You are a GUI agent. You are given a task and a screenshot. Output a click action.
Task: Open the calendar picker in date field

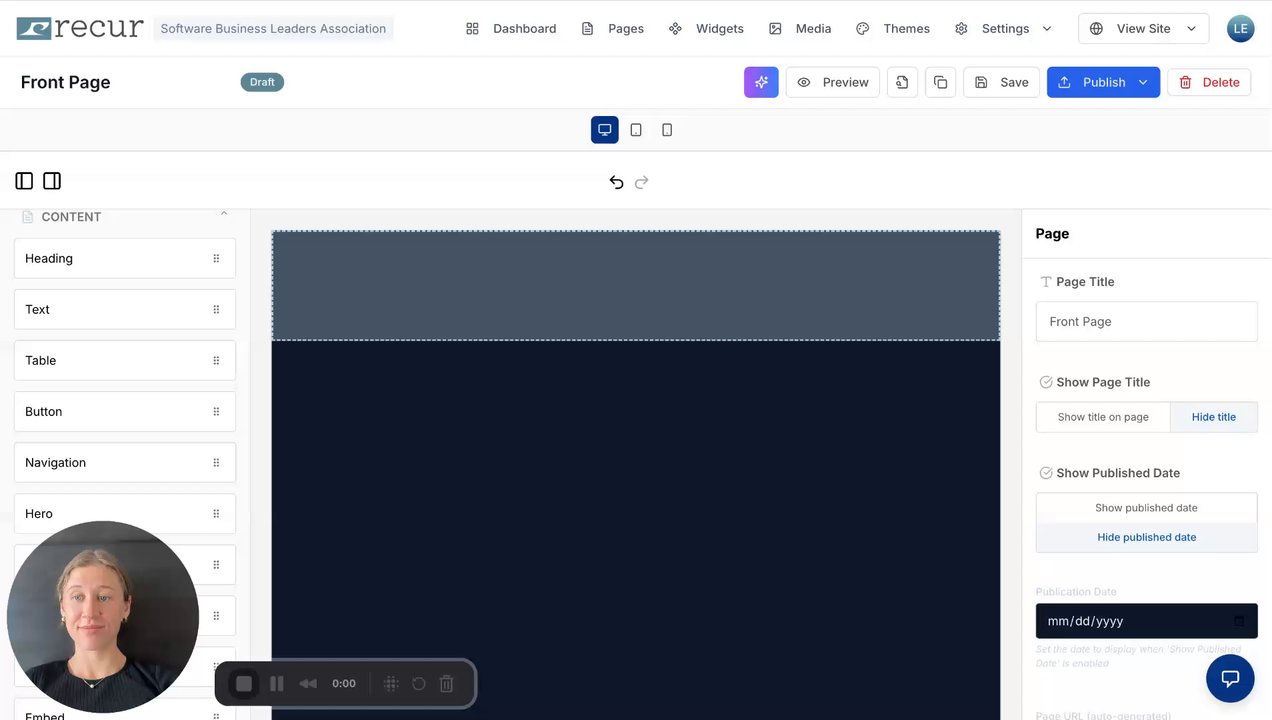[x=1239, y=621]
